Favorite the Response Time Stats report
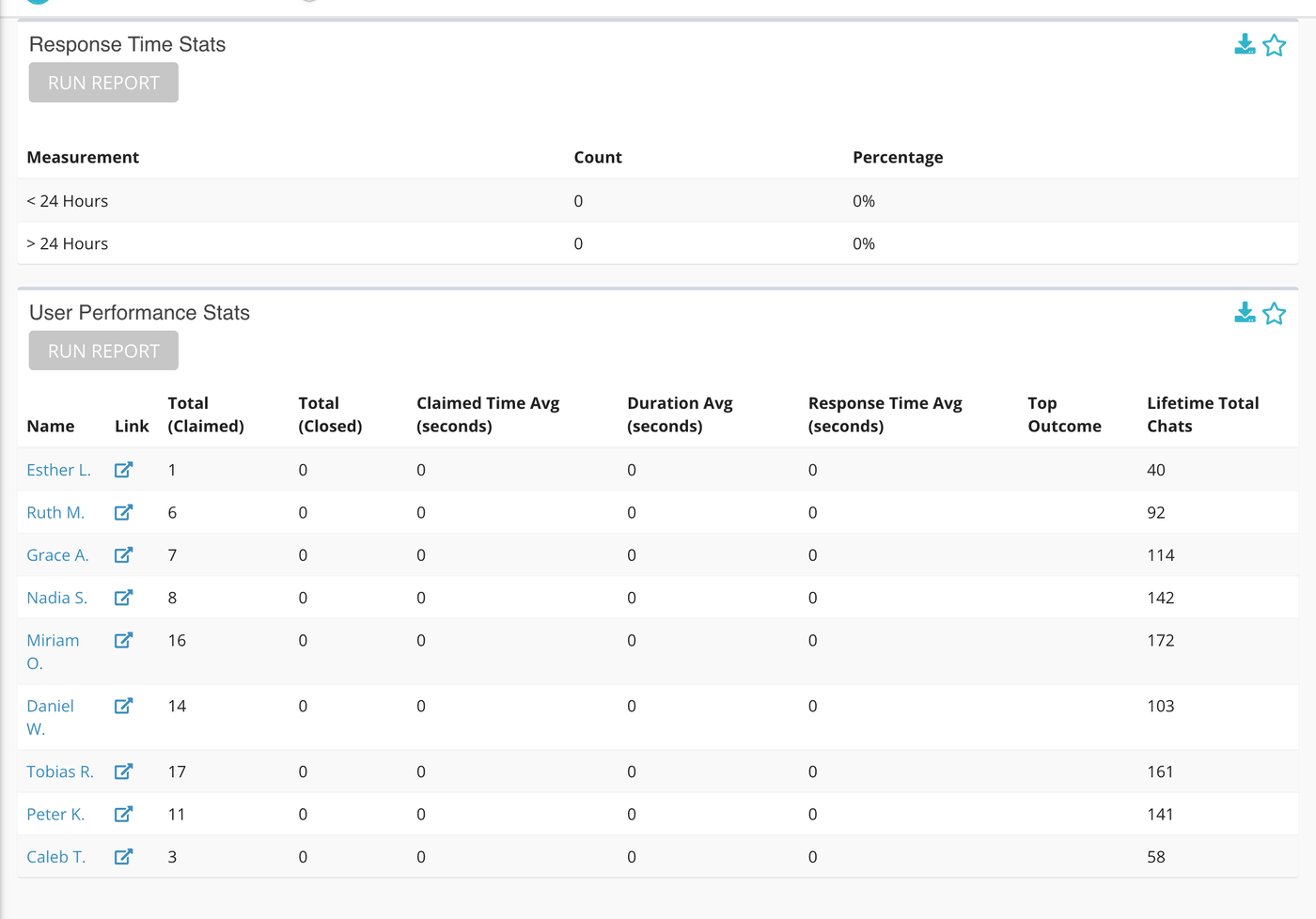Viewport: 1316px width, 919px height. click(1275, 45)
